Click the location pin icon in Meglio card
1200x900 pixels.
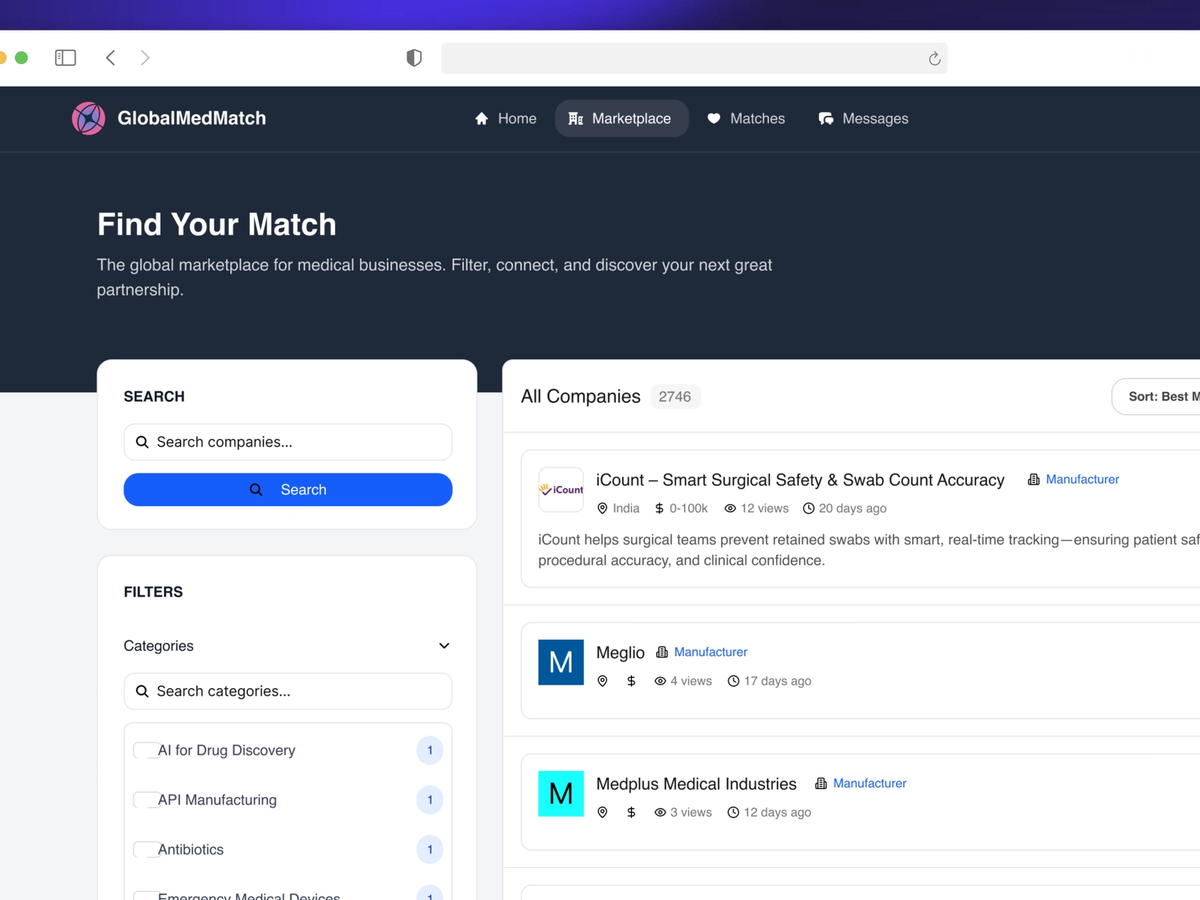[x=602, y=681]
